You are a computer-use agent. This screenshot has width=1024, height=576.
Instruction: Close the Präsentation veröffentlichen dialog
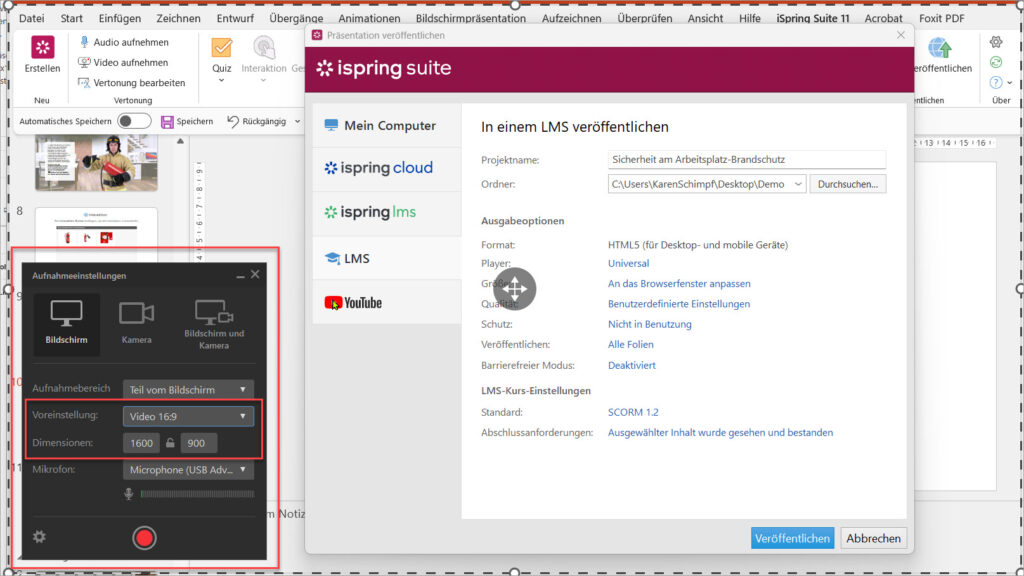click(x=901, y=35)
